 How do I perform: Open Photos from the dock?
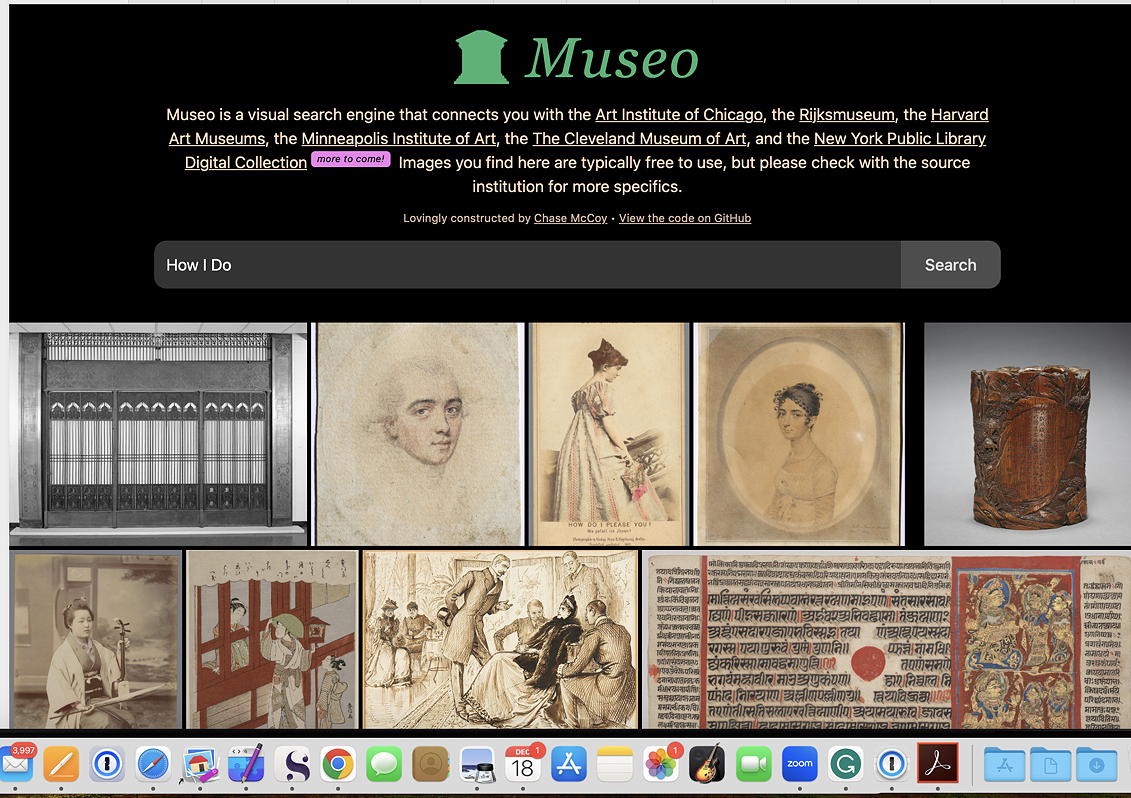[661, 764]
